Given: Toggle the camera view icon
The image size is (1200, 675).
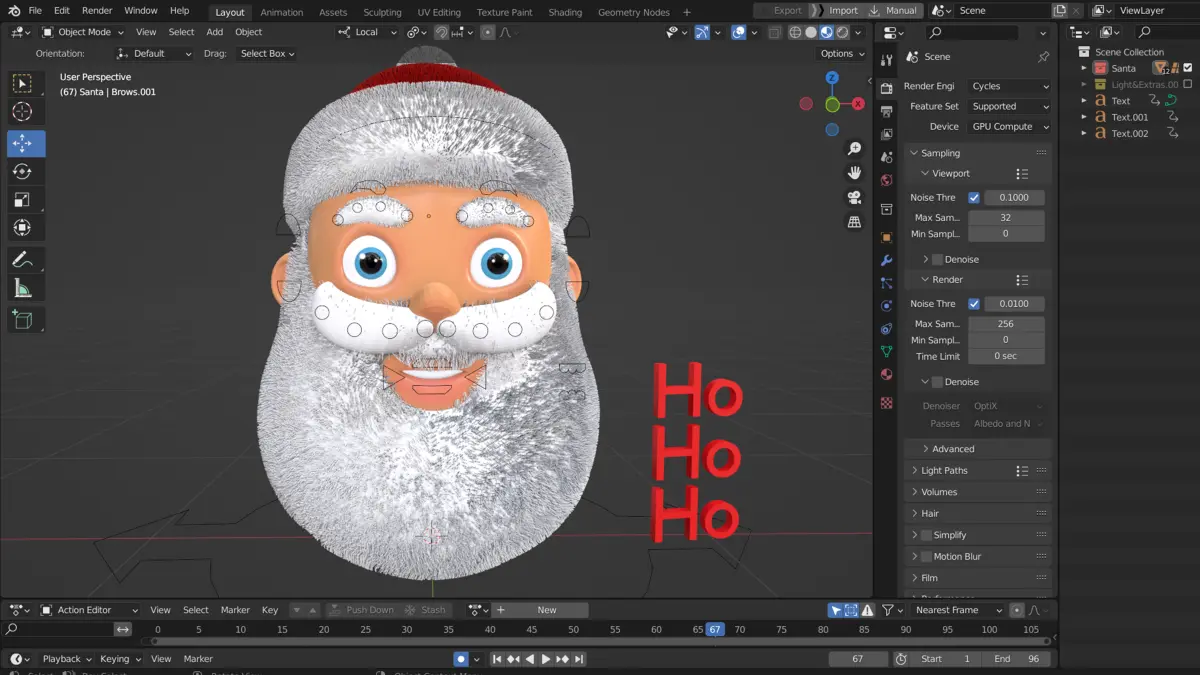Looking at the screenshot, I should point(854,197).
